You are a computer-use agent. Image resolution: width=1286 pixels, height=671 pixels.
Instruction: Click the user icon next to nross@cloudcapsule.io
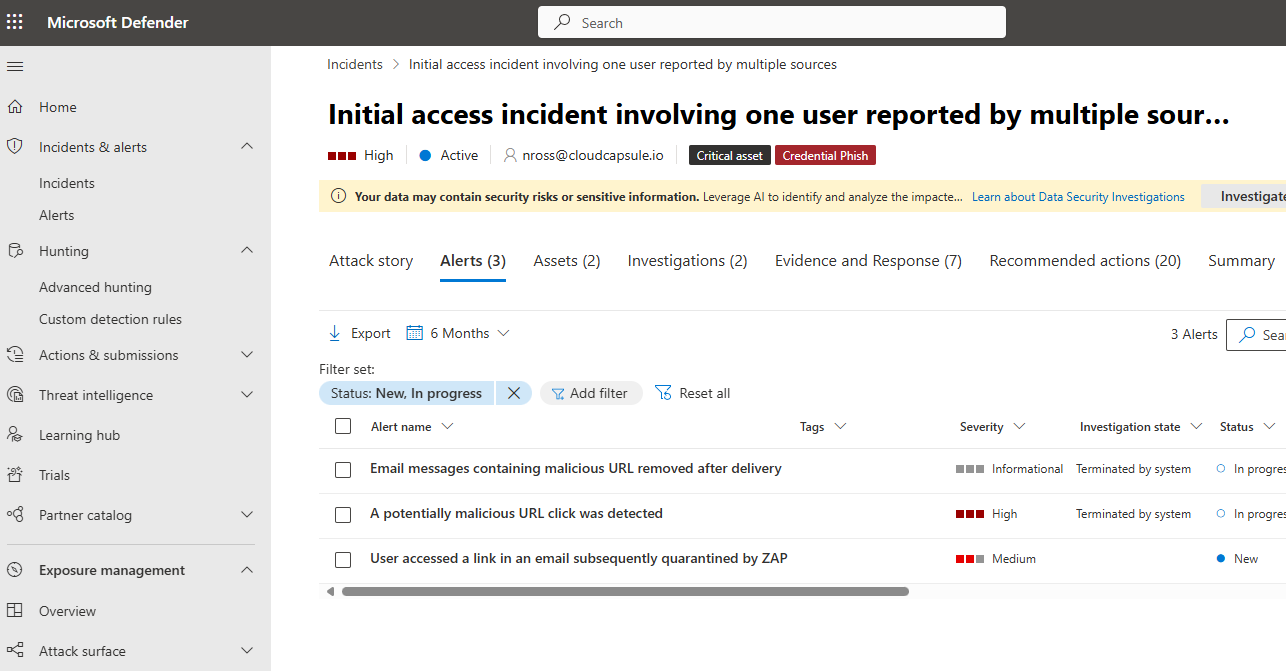point(510,155)
